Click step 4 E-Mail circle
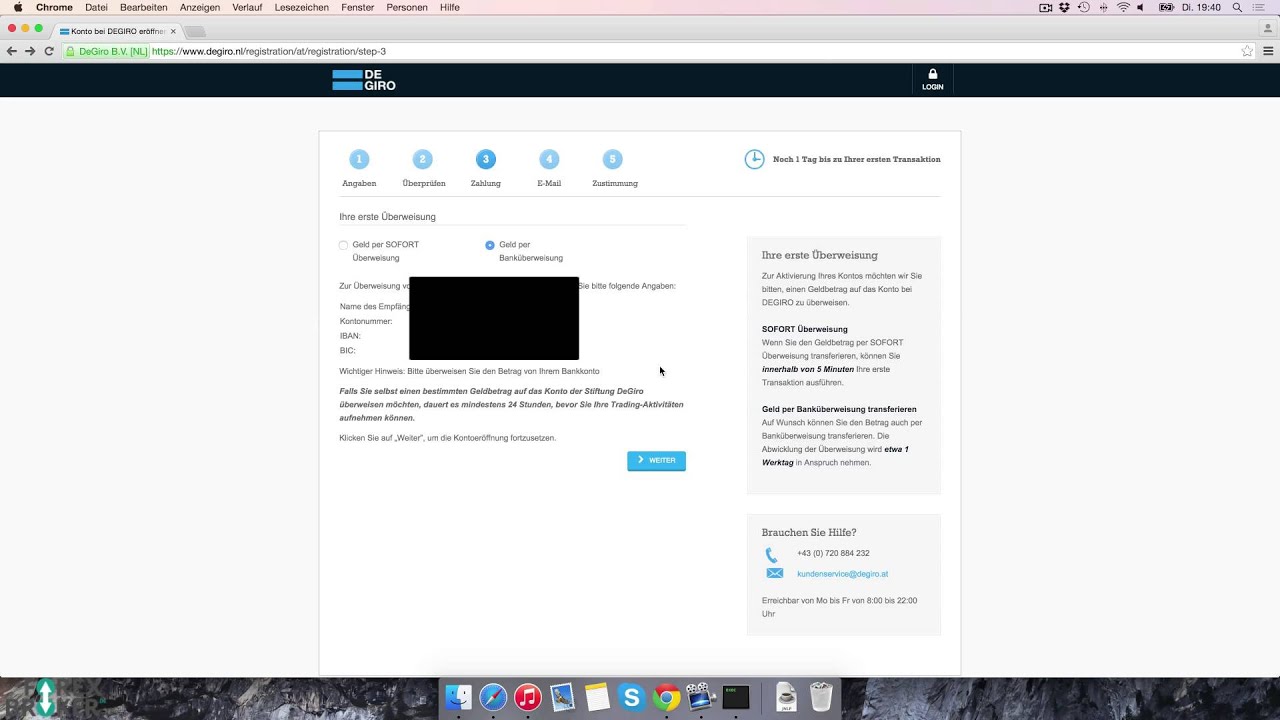Image resolution: width=1280 pixels, height=720 pixels. [549, 159]
